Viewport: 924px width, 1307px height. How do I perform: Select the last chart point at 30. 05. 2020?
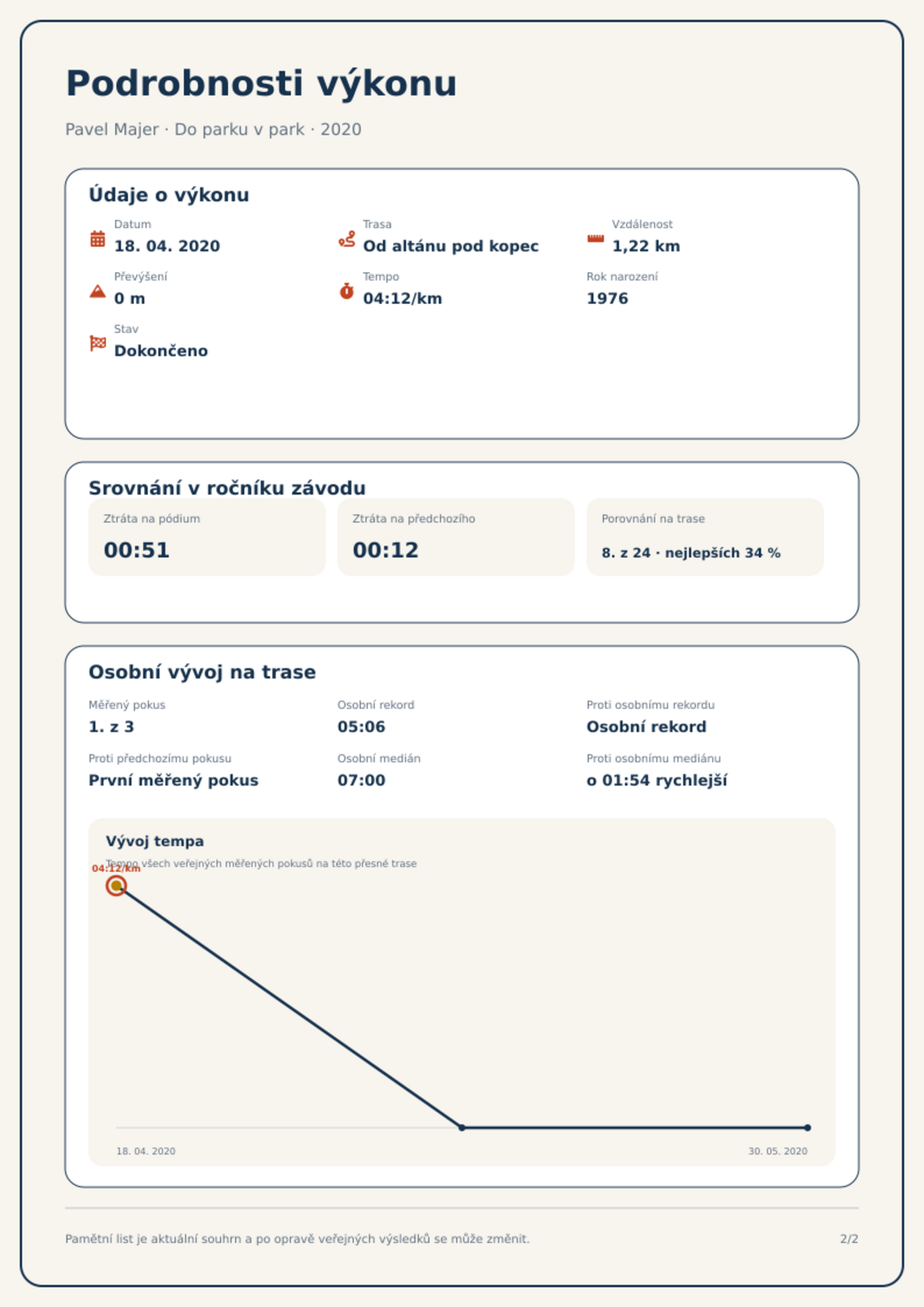click(808, 1128)
